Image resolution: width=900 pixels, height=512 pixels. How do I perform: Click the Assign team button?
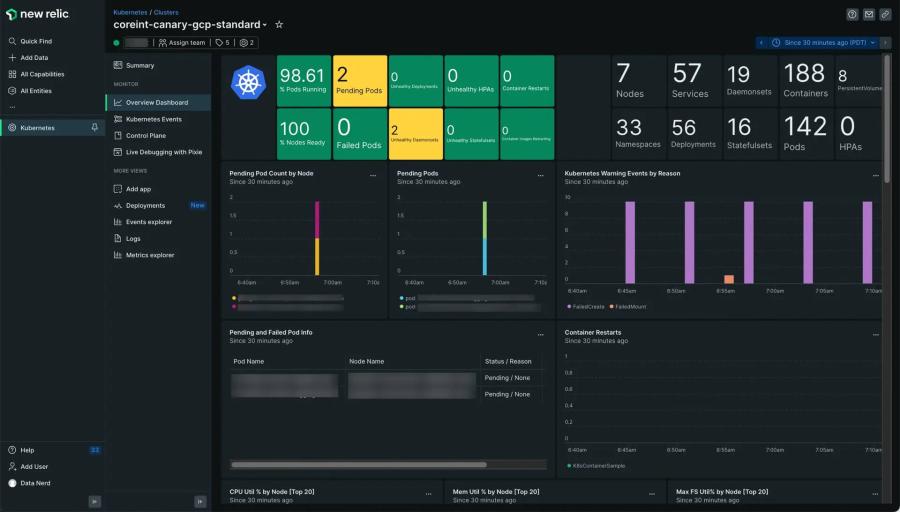point(181,42)
